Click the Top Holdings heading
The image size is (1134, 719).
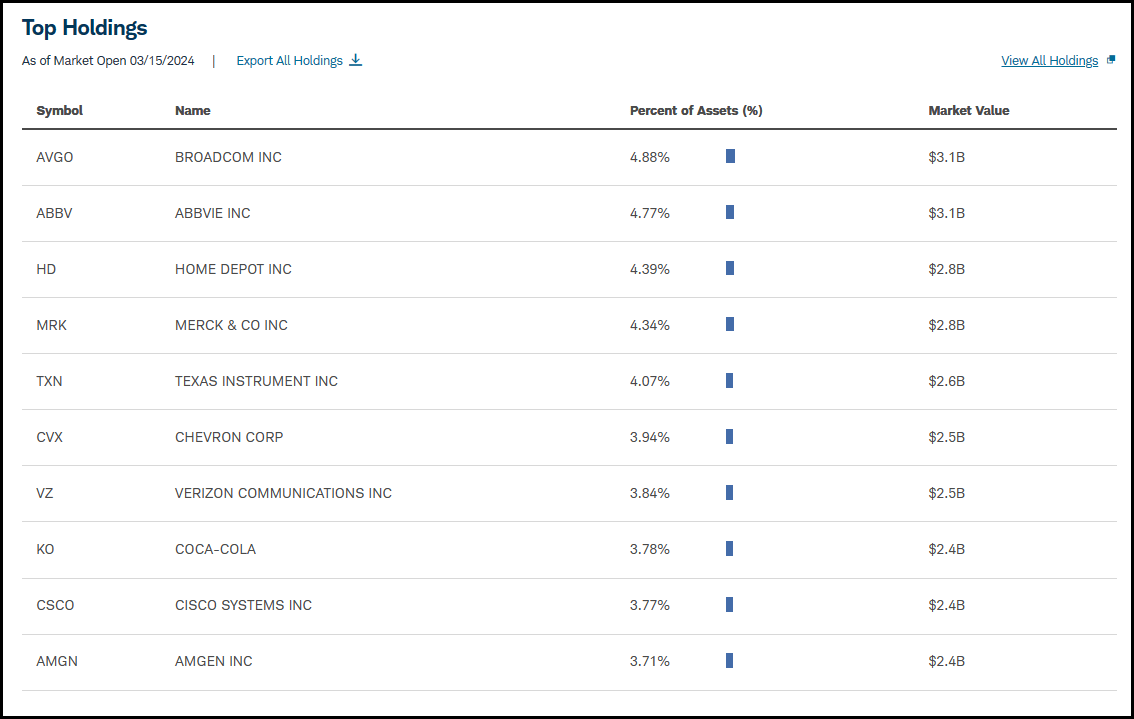pyautogui.click(x=85, y=27)
